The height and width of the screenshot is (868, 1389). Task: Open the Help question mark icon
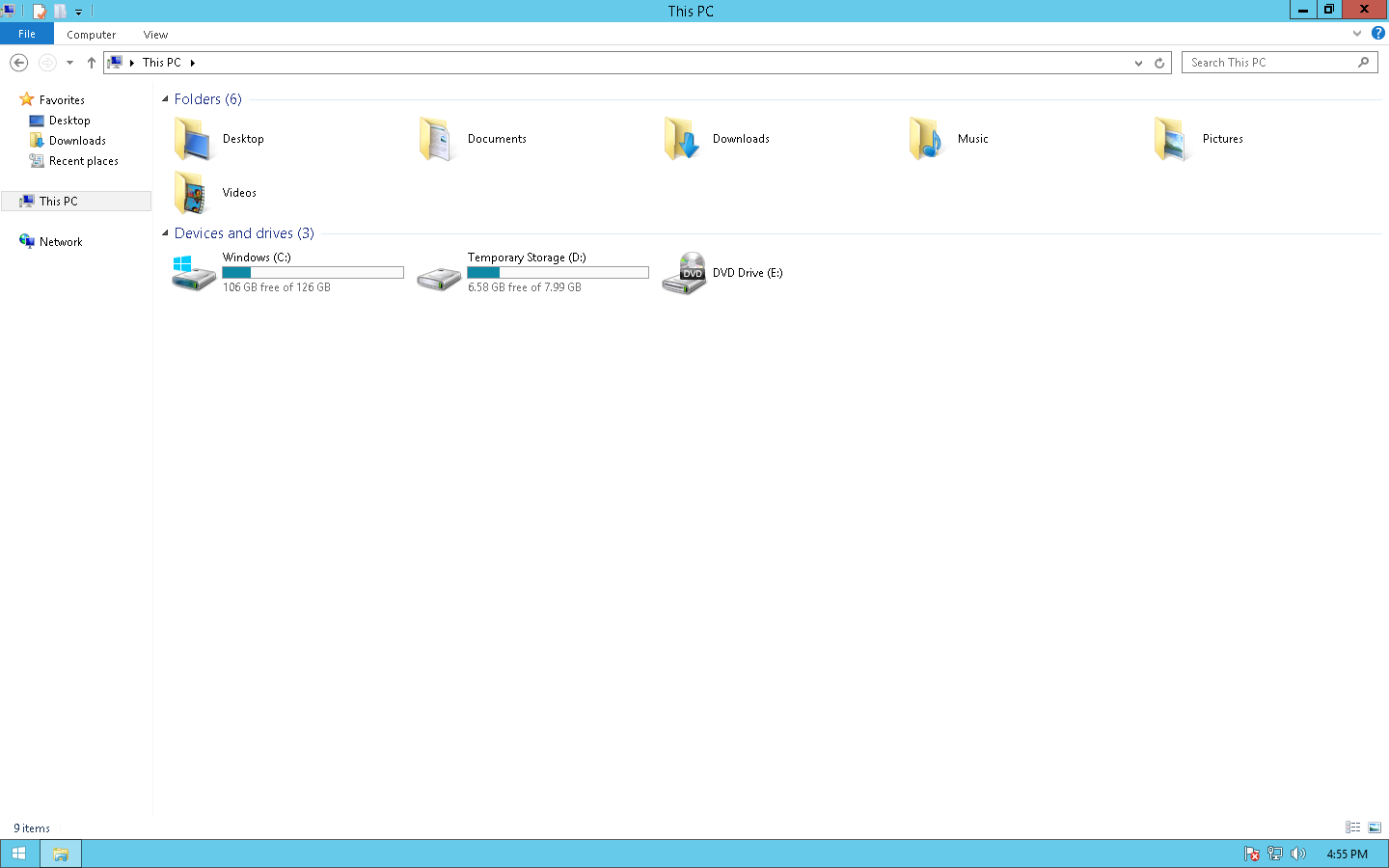click(1377, 33)
